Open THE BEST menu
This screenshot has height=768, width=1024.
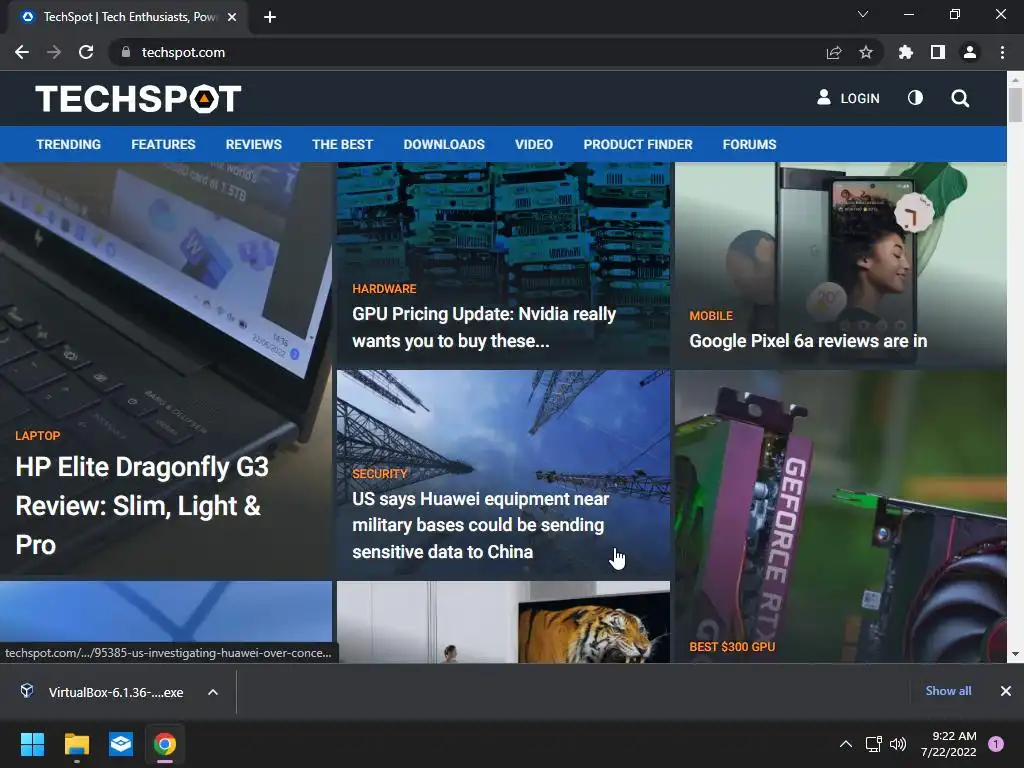pos(342,144)
